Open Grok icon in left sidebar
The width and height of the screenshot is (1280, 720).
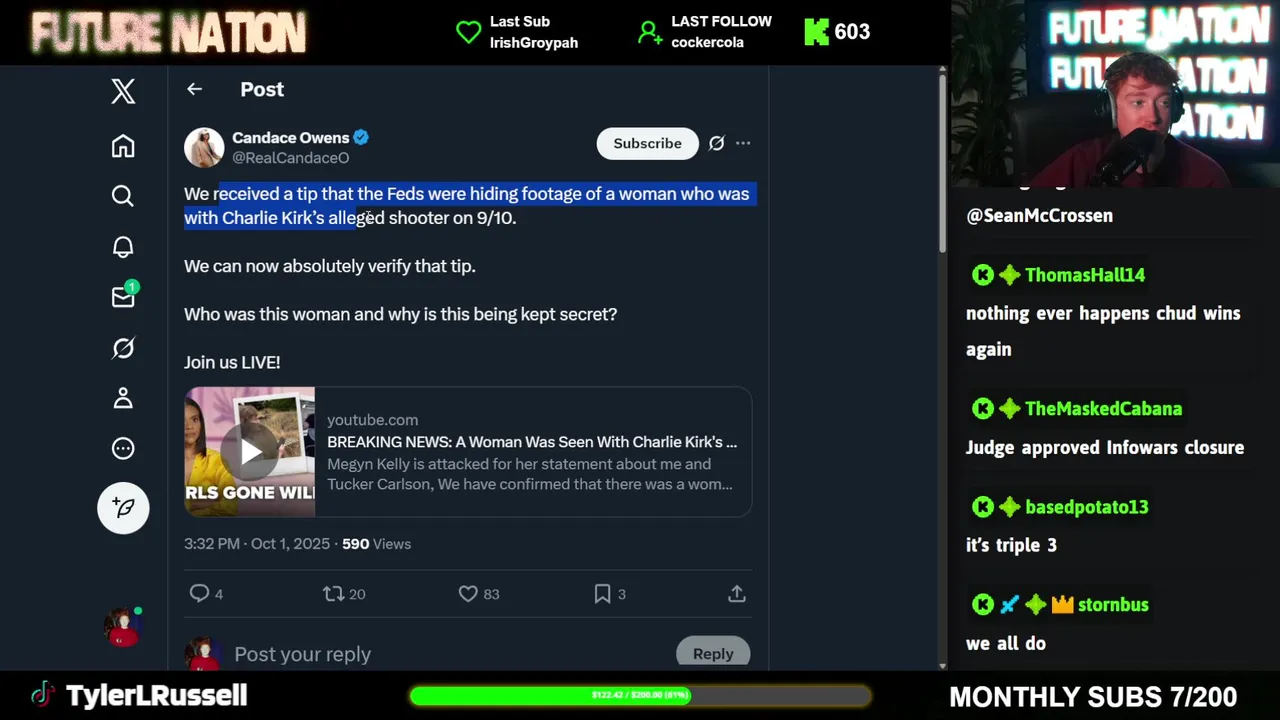(x=123, y=348)
